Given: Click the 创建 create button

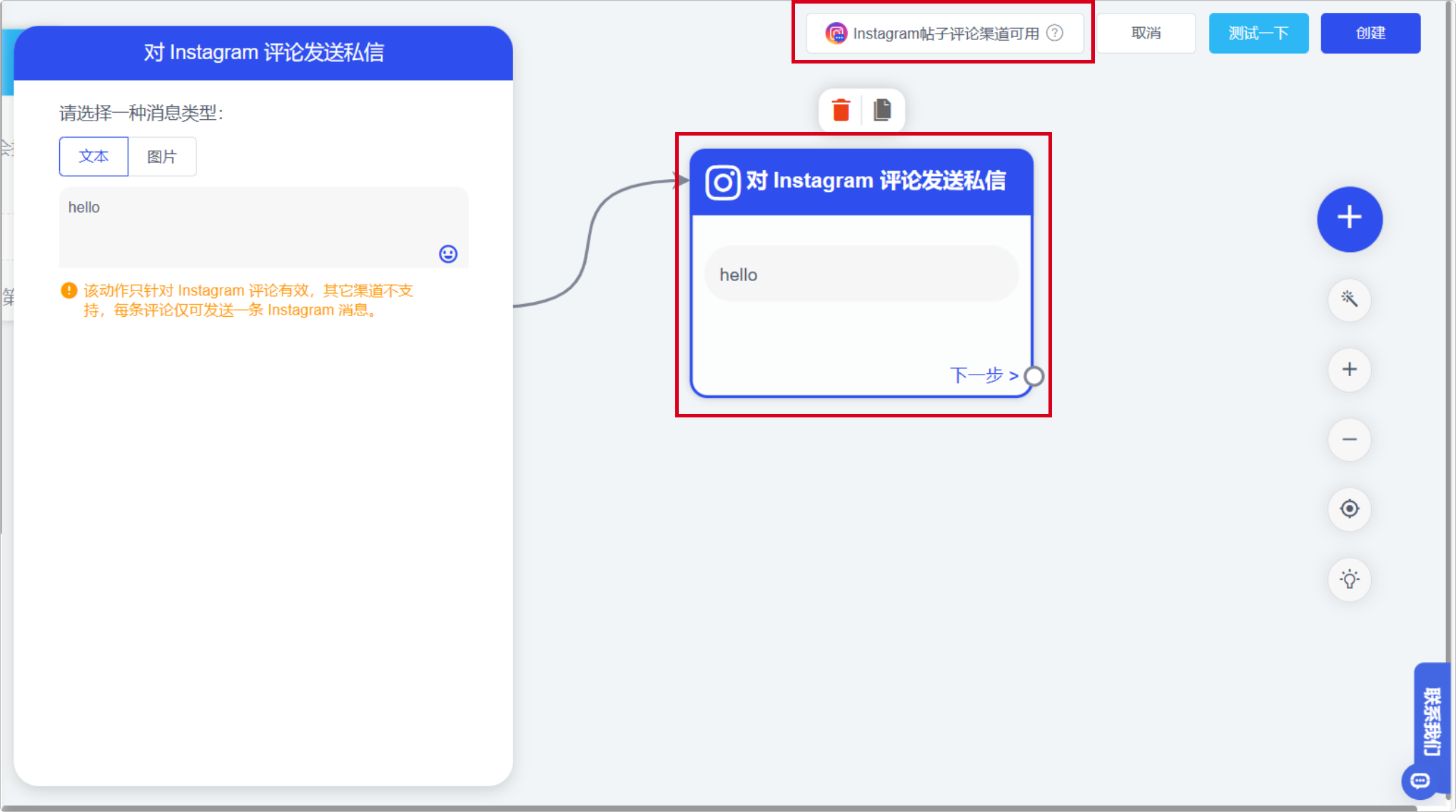Looking at the screenshot, I should pos(1370,33).
